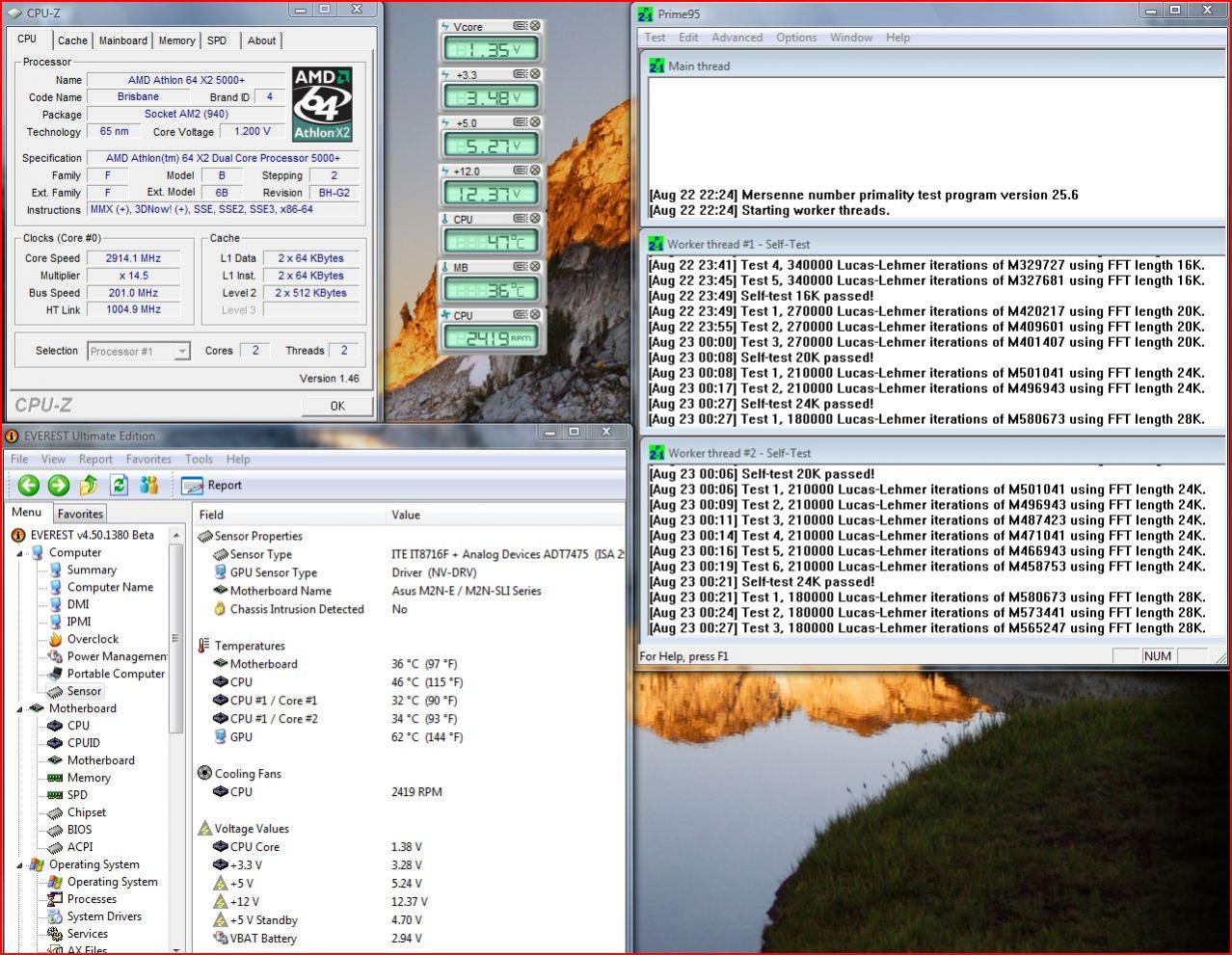Refresh the EVEREST sensor page
Image resolution: width=1232 pixels, height=955 pixels.
119,485
